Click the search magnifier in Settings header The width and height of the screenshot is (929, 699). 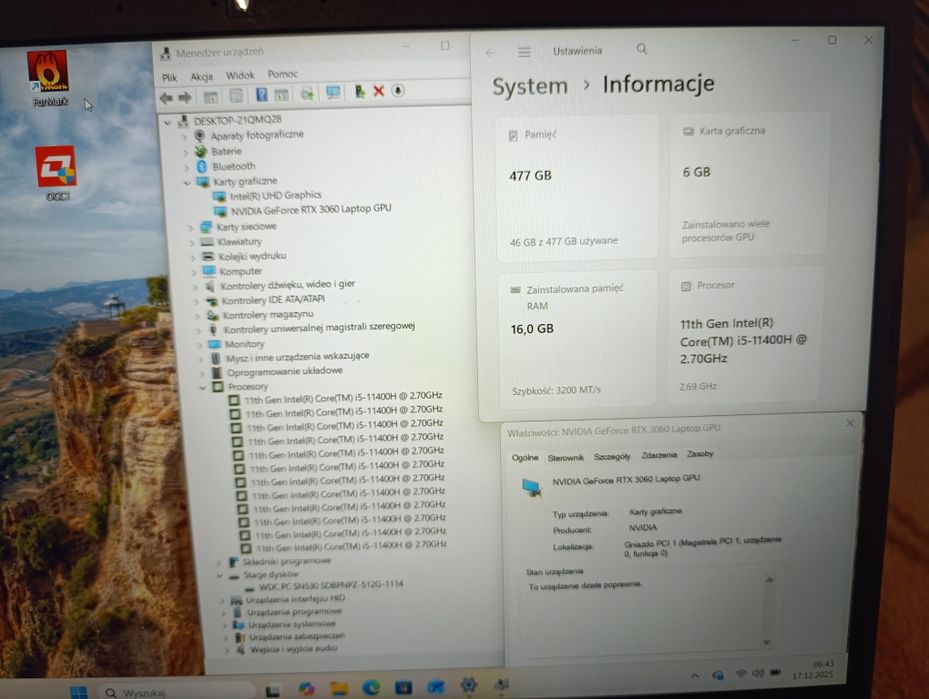[x=642, y=49]
